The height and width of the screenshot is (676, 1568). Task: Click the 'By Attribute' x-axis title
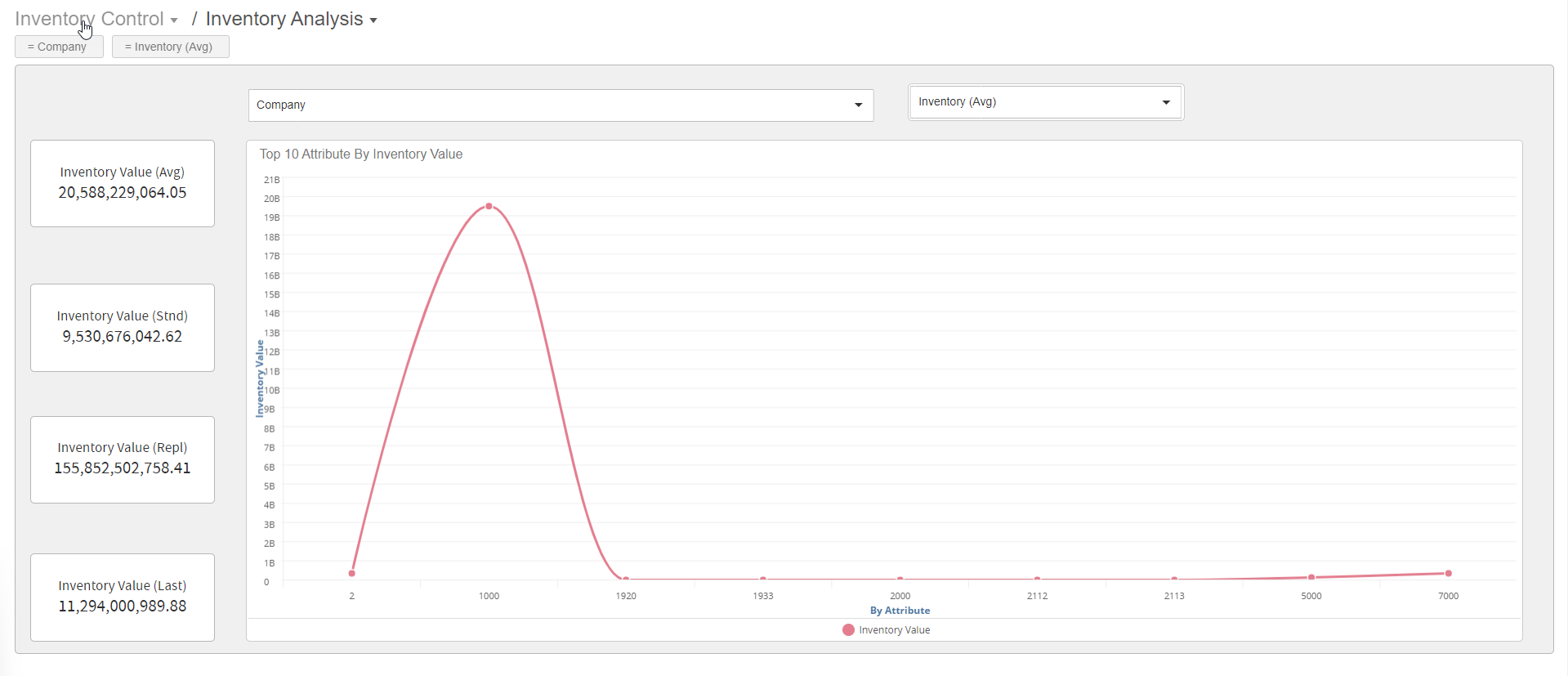click(900, 611)
